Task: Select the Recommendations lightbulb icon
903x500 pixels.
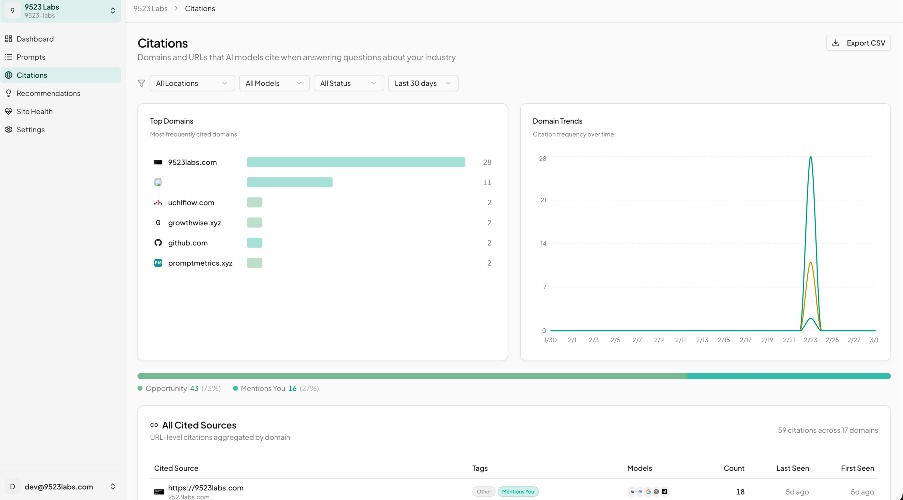Action: (9, 93)
